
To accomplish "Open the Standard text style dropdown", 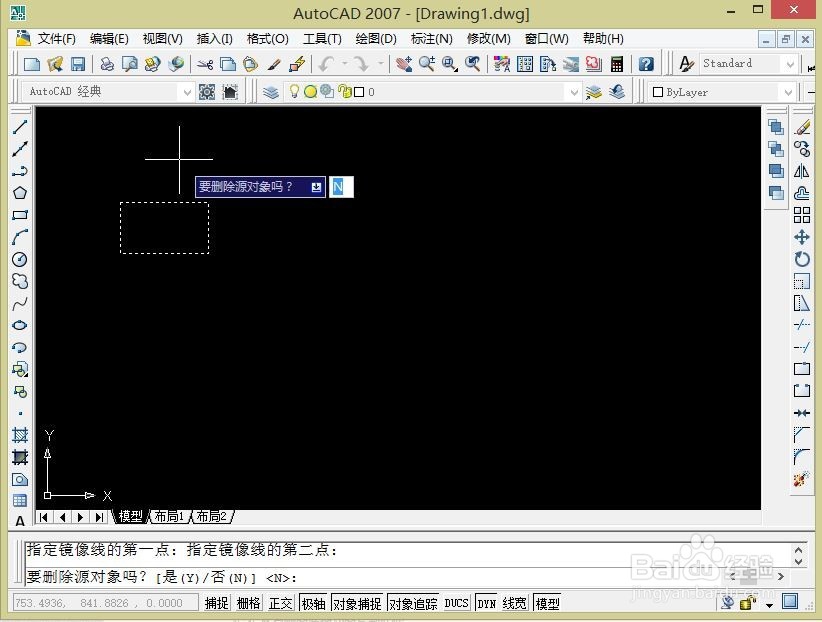I will pos(791,64).
